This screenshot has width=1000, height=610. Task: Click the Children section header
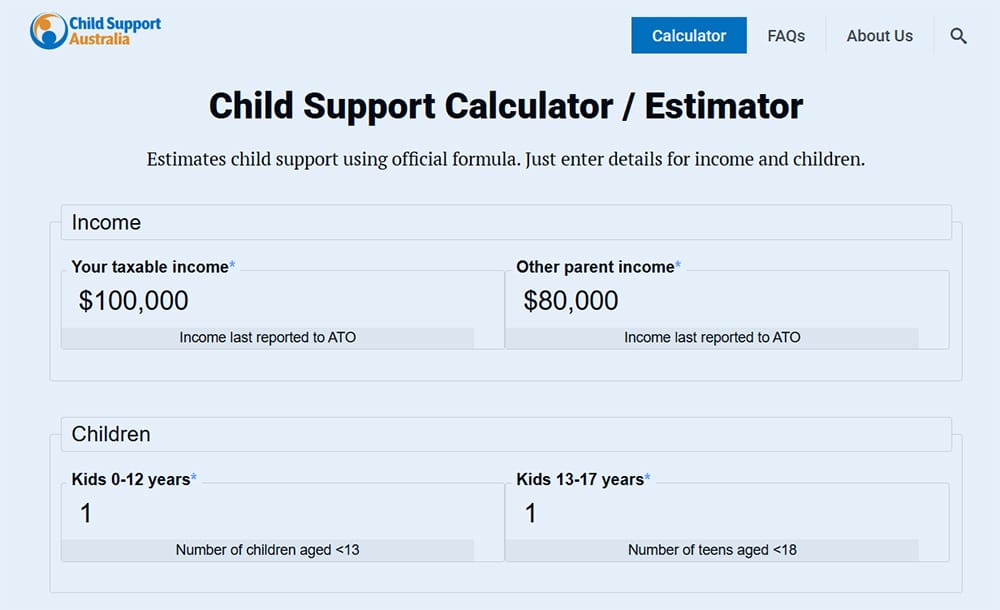pyautogui.click(x=111, y=434)
